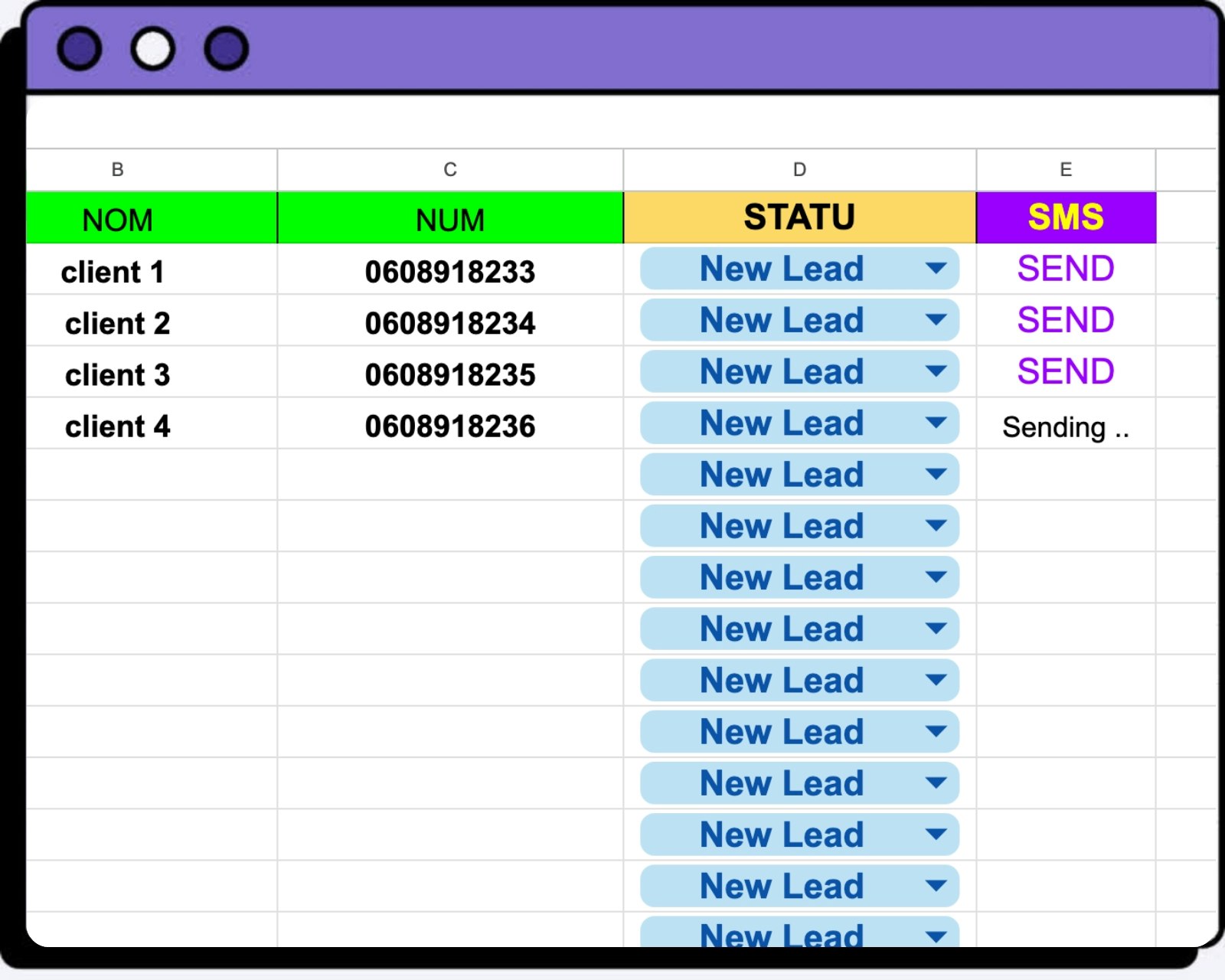1225x980 pixels.
Task: Click the yellow STATU header cell
Action: coord(800,217)
